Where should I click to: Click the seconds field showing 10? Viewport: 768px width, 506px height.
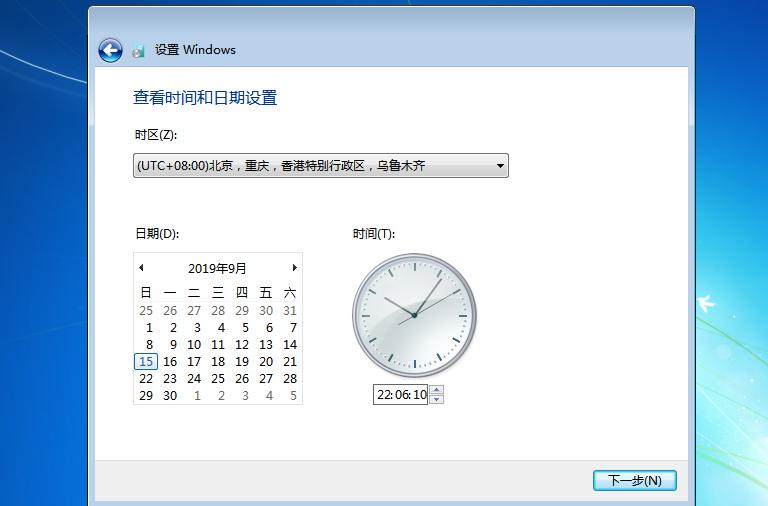click(420, 395)
